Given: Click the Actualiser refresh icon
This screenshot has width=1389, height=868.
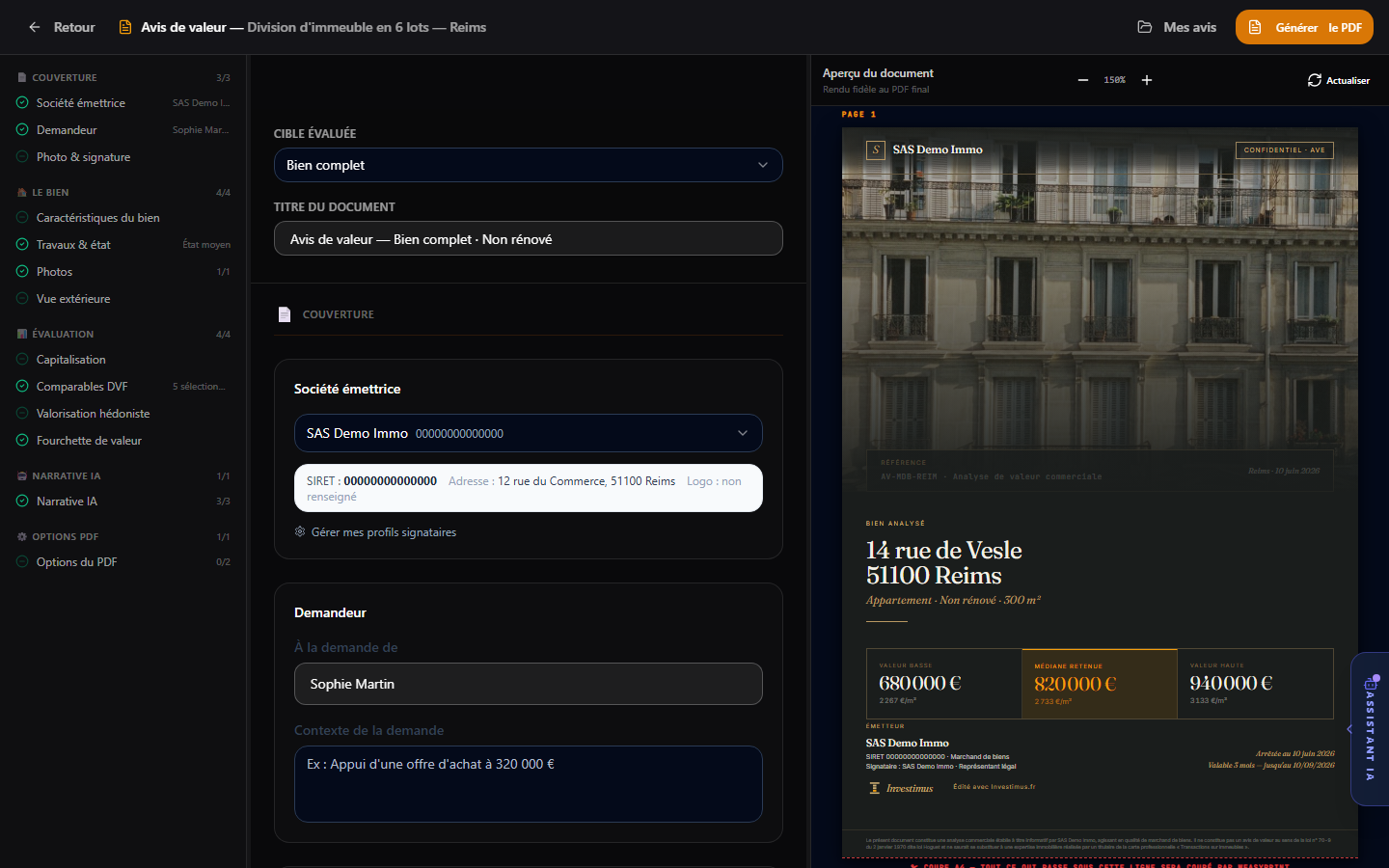Looking at the screenshot, I should click(1315, 80).
